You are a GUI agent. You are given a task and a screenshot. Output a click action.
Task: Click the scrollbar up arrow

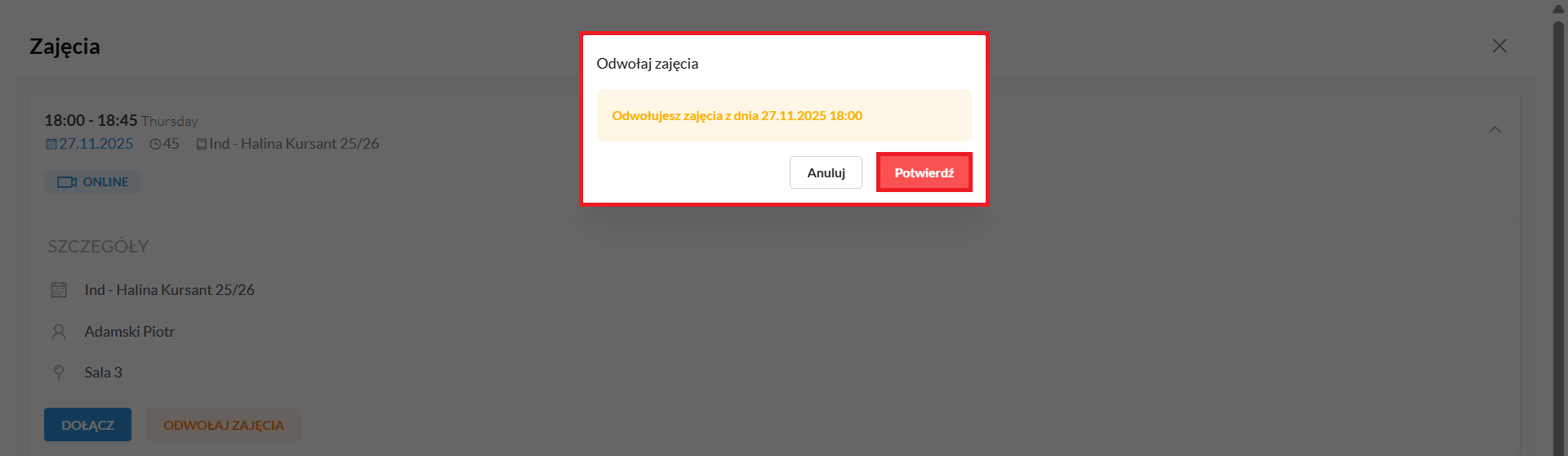click(x=1558, y=8)
